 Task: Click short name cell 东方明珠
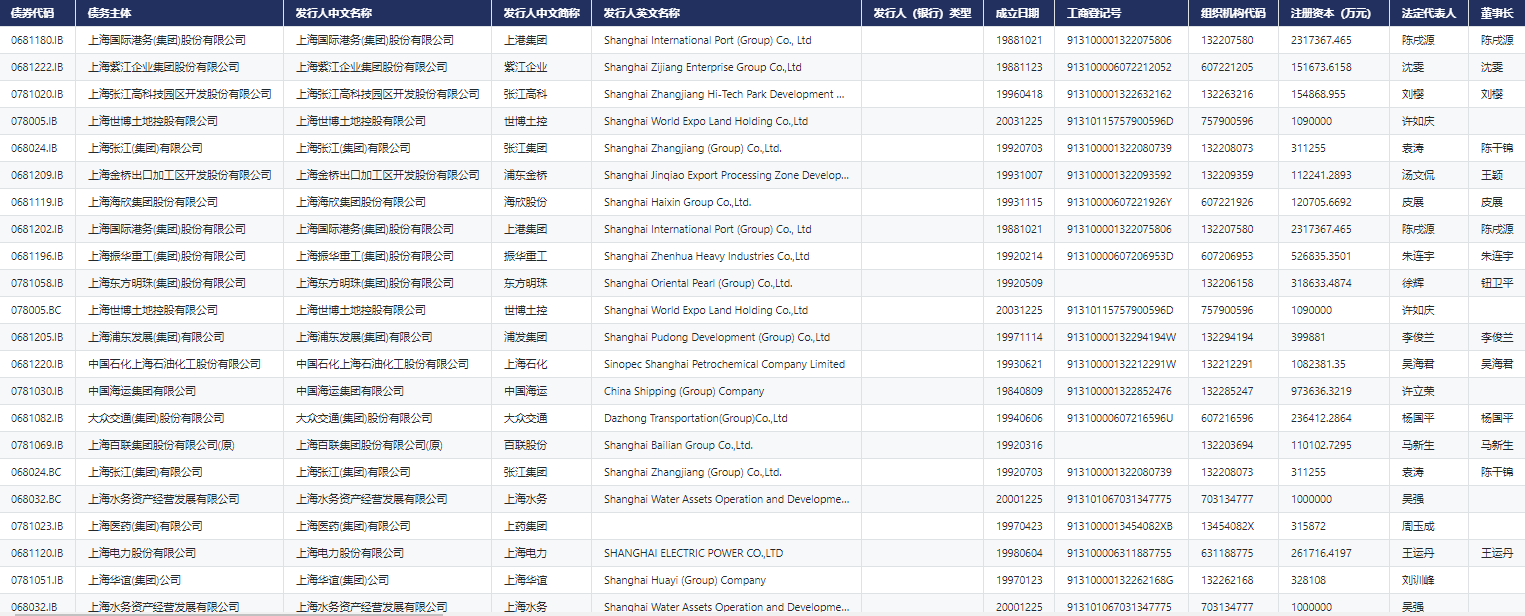(541, 283)
